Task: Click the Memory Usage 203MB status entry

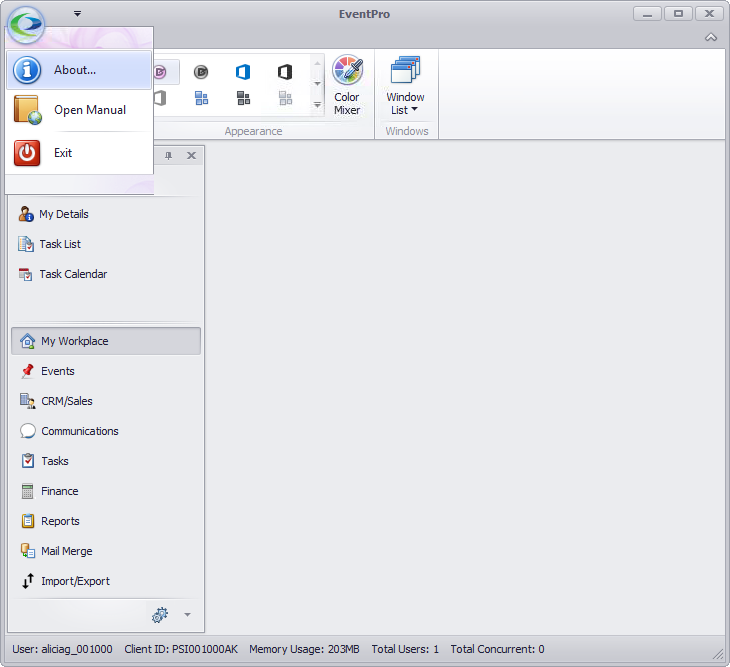Action: click(x=304, y=649)
